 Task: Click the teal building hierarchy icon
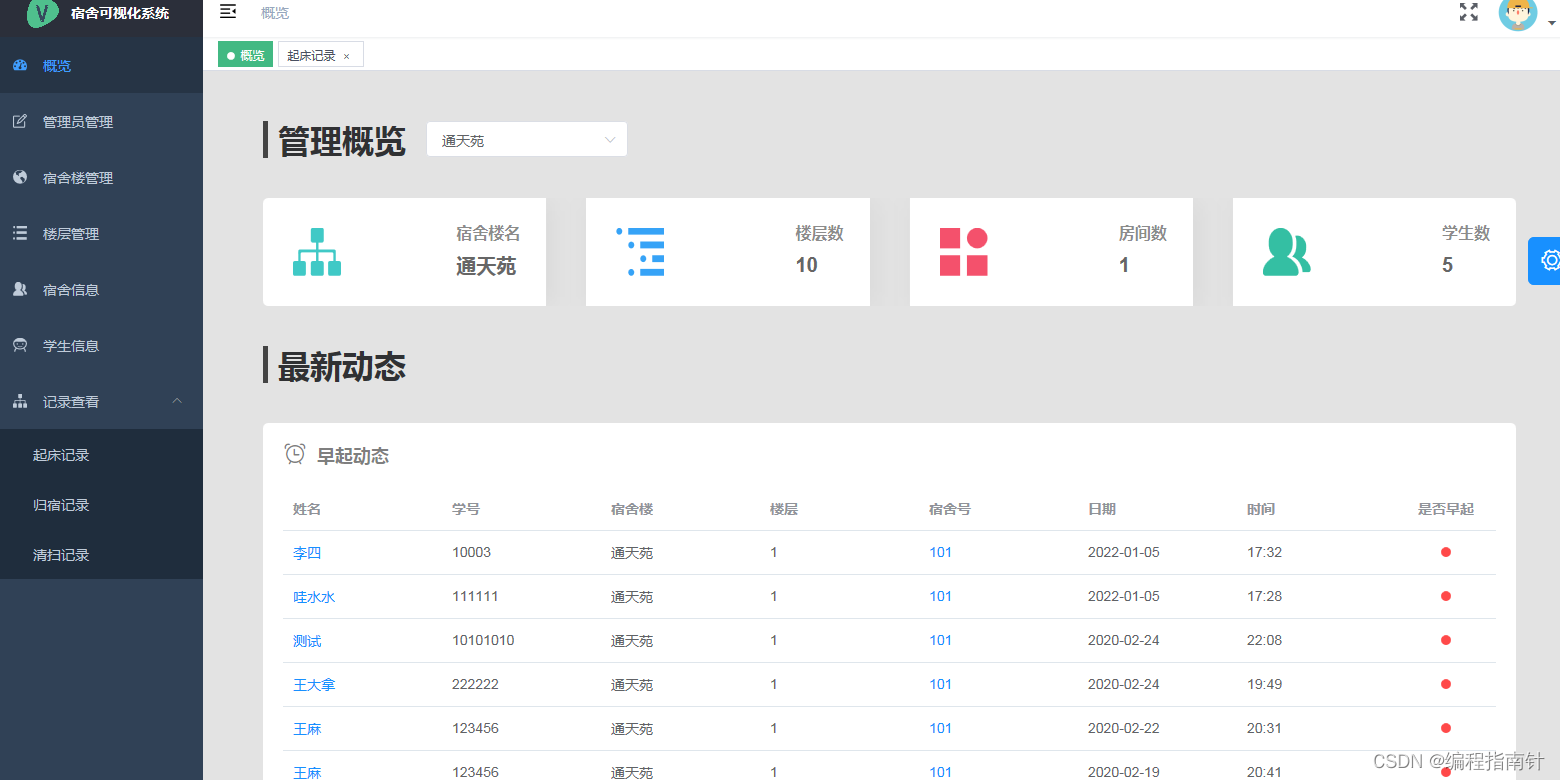[317, 252]
